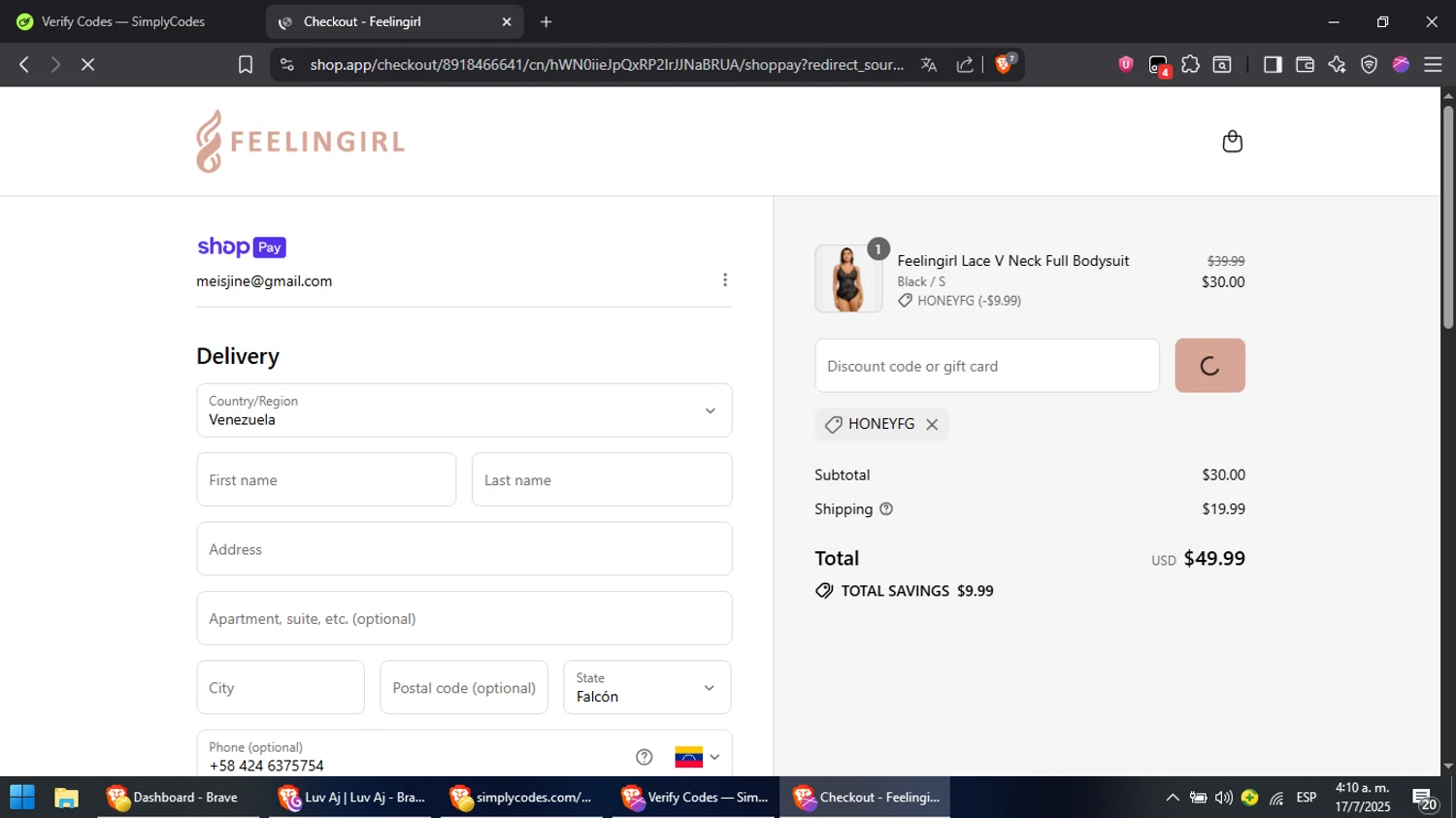Open the extension with red badge 4
The width and height of the screenshot is (1456, 818).
pos(1159,65)
